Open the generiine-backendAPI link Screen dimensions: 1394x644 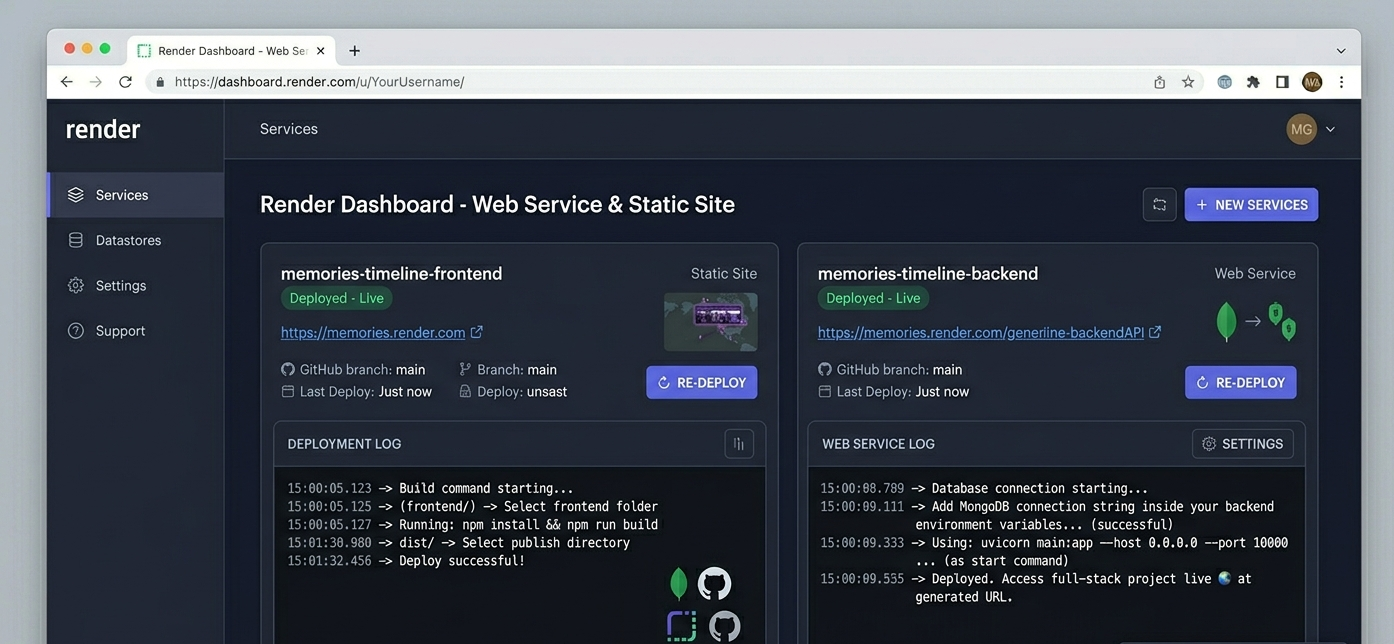[x=981, y=332]
